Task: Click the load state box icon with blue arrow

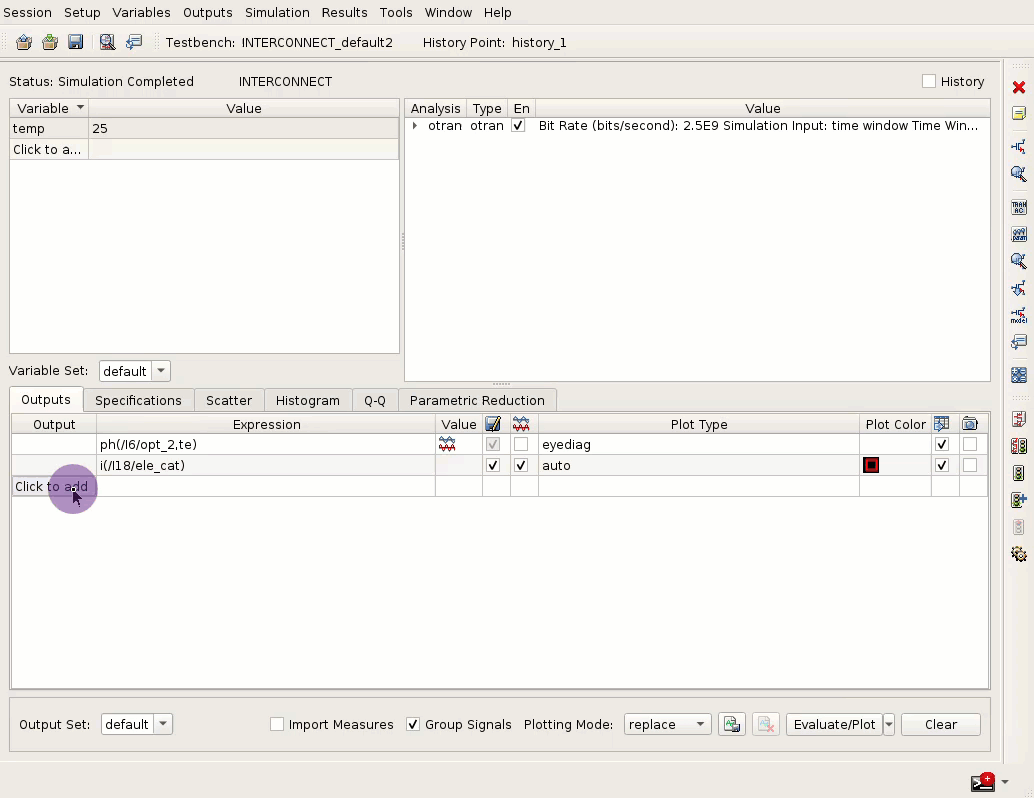Action: coord(24,42)
